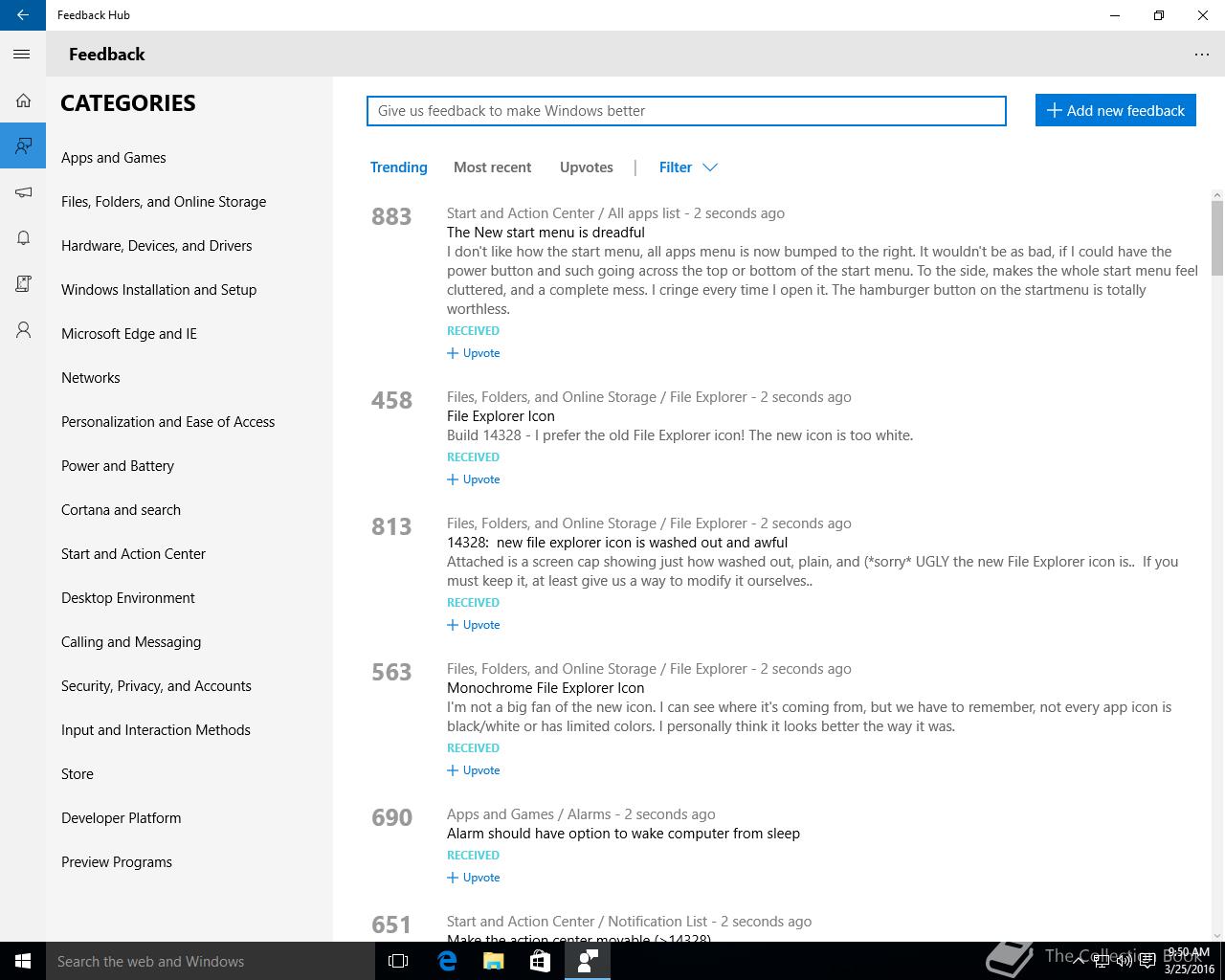Select Developer Platform category

pos(122,818)
